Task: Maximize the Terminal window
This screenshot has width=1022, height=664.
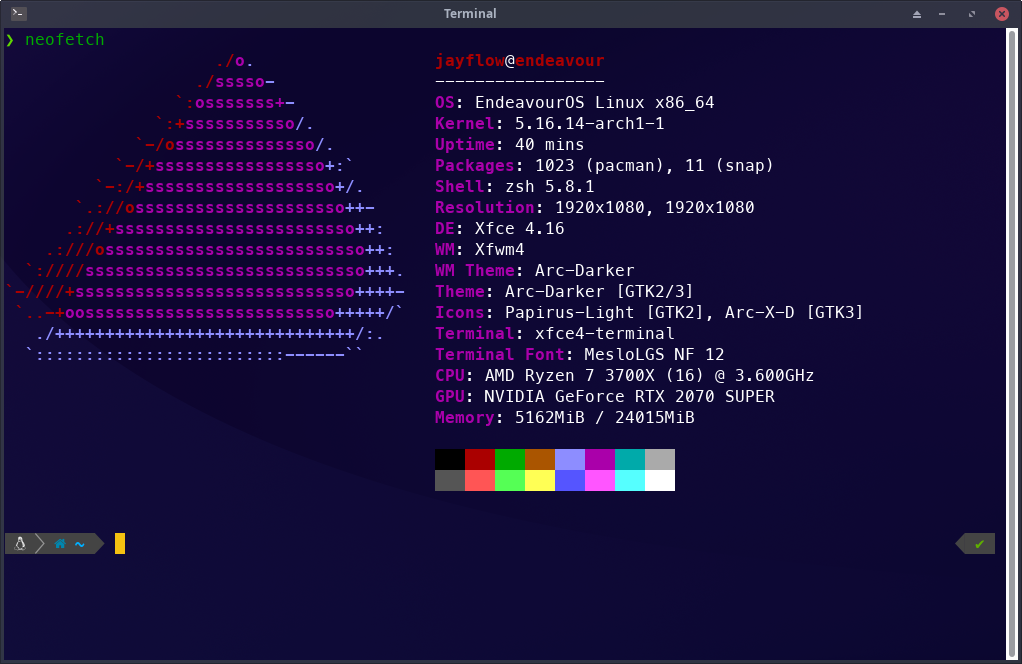Action: pyautogui.click(x=972, y=14)
